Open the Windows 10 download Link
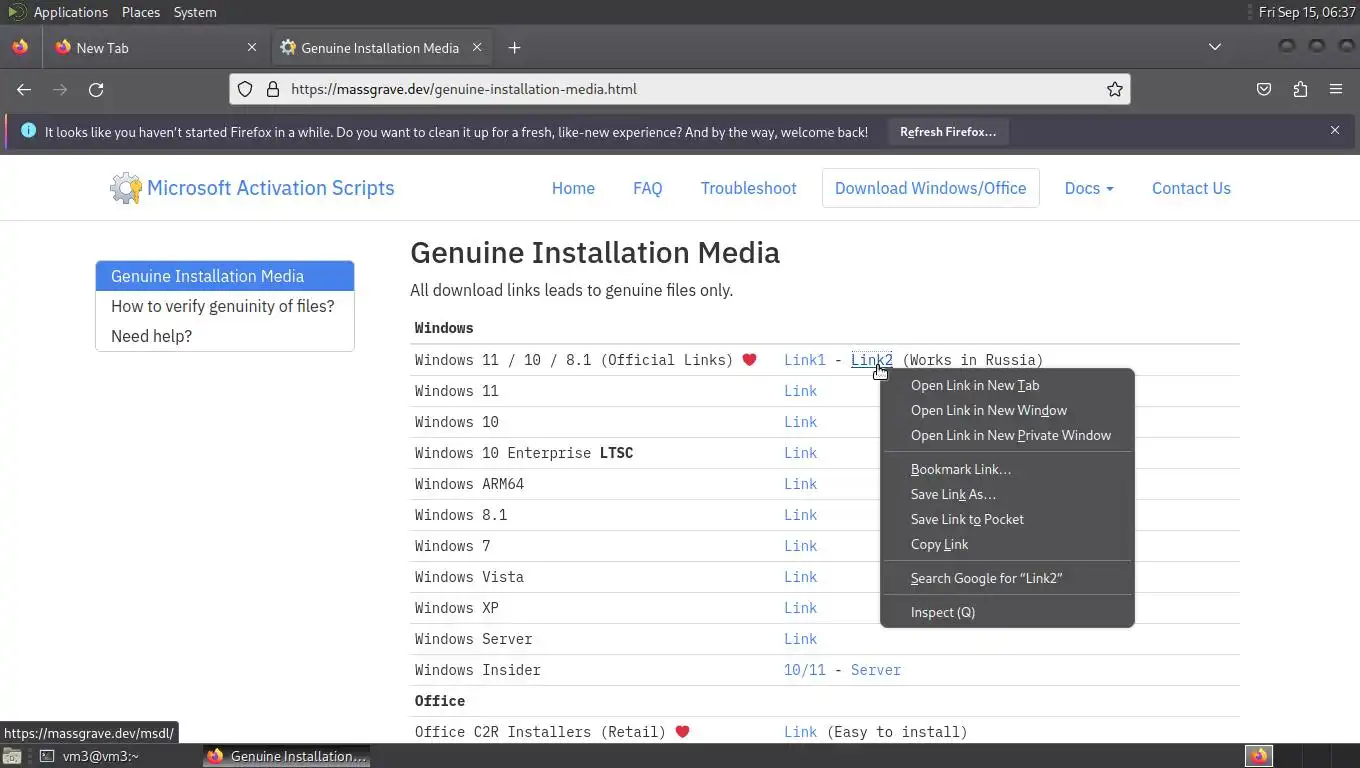Viewport: 1360px width, 768px height. [x=800, y=422]
